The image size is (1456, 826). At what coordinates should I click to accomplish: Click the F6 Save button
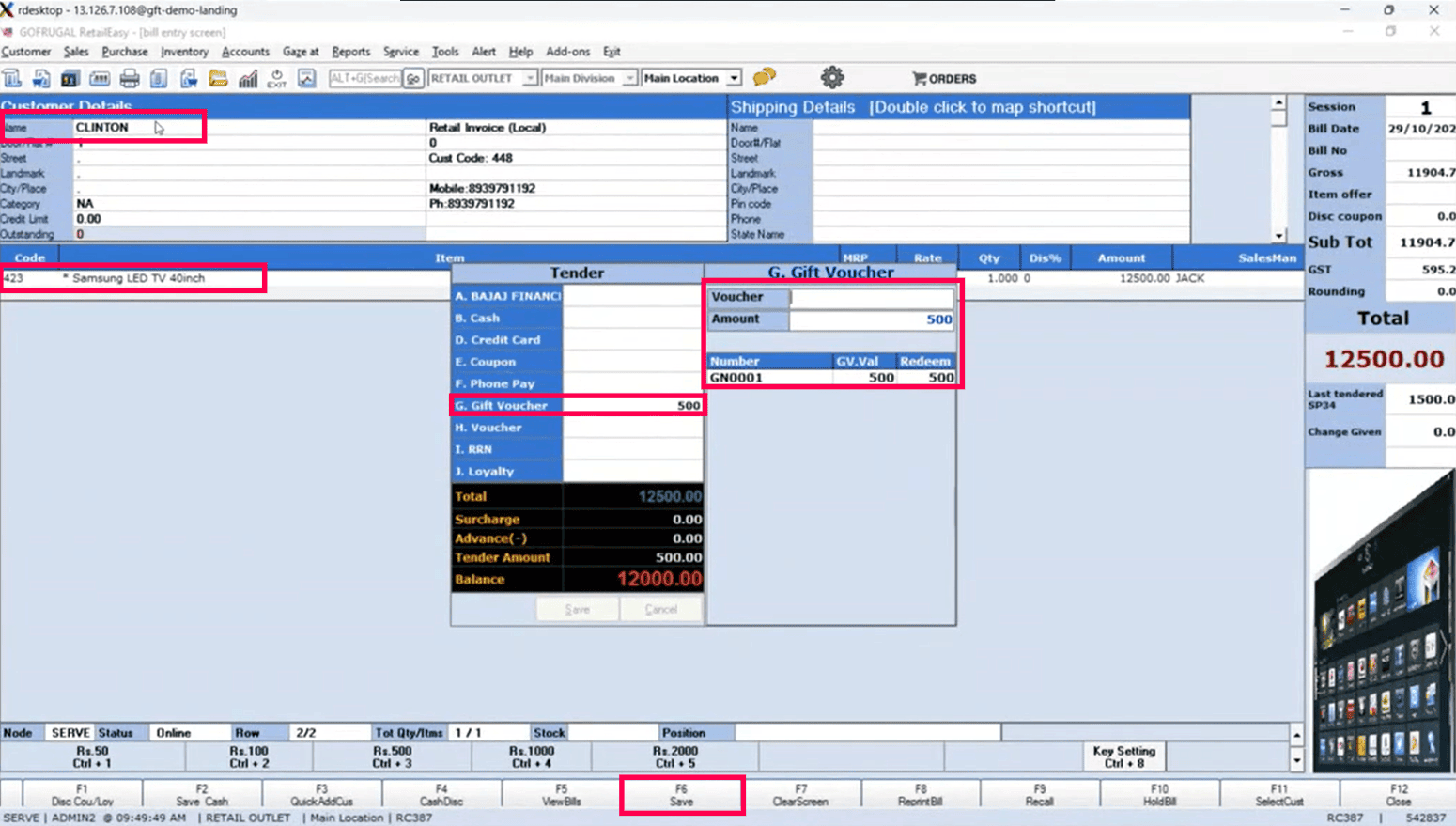point(681,795)
